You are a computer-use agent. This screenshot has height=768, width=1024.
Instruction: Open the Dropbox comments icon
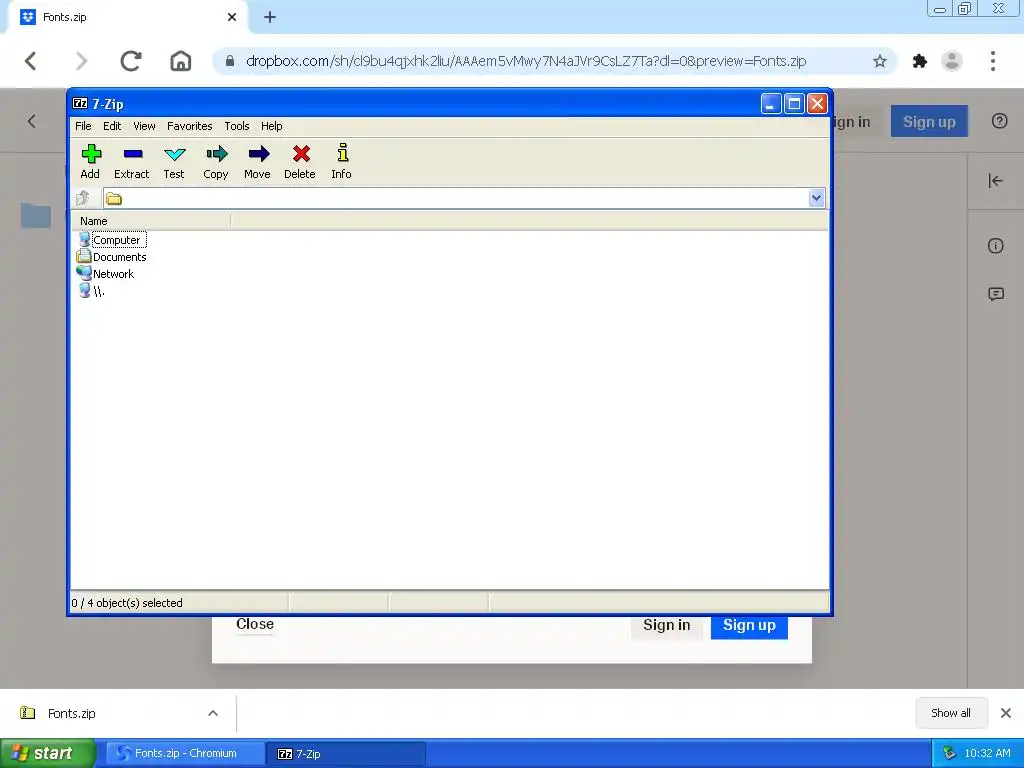coord(996,294)
